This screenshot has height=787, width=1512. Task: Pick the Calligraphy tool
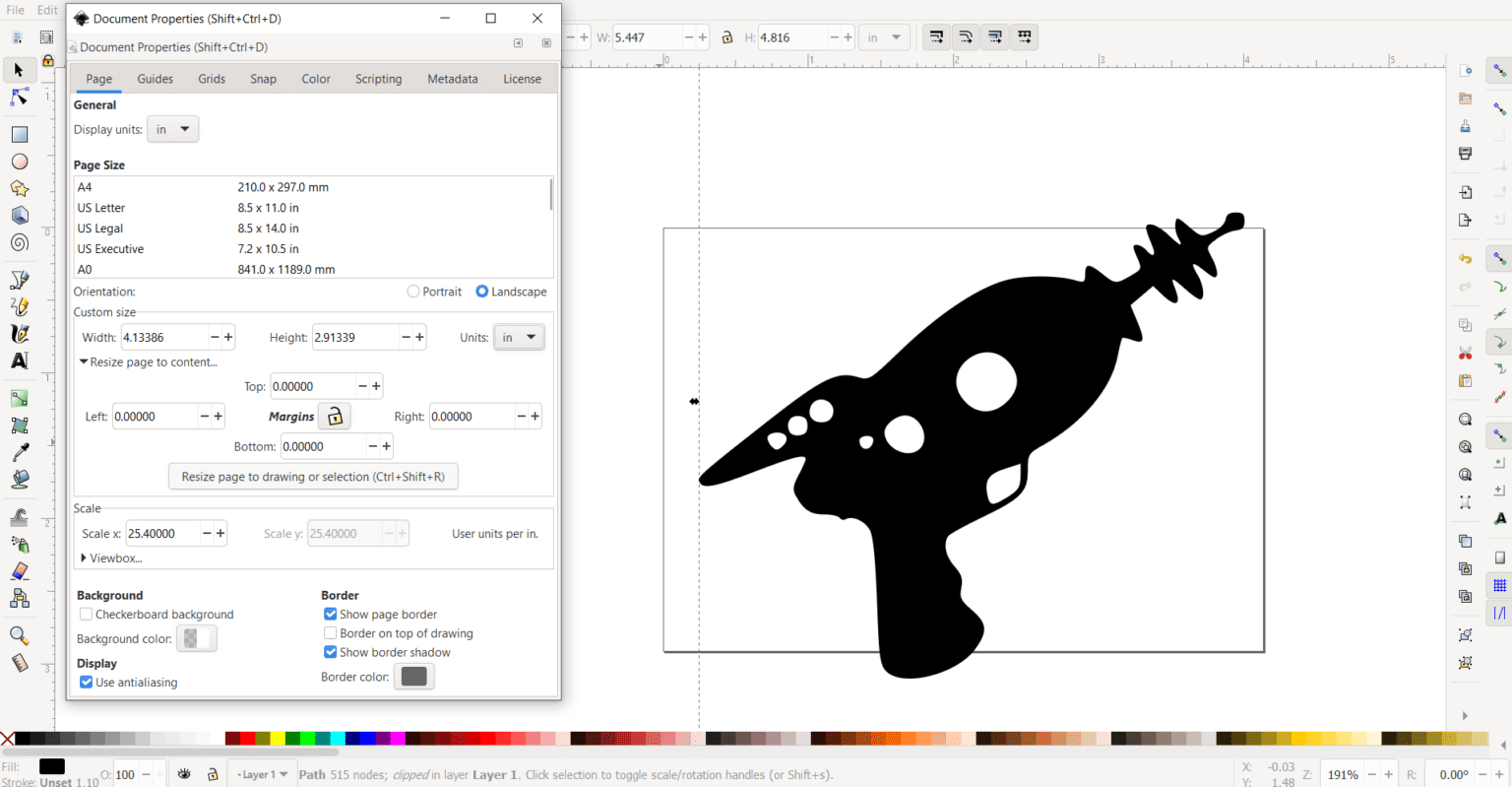[19, 333]
